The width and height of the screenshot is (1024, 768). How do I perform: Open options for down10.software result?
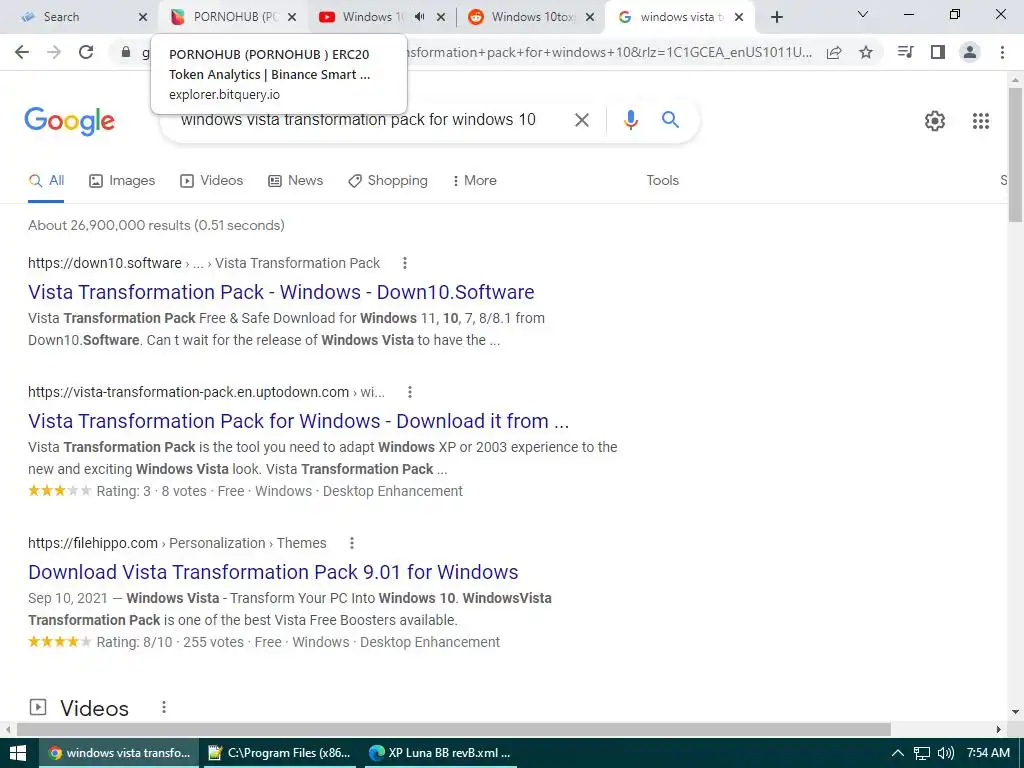(x=405, y=263)
